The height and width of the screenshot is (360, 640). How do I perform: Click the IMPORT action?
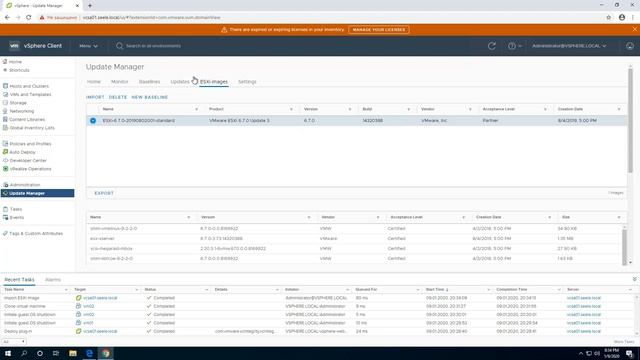coord(95,97)
